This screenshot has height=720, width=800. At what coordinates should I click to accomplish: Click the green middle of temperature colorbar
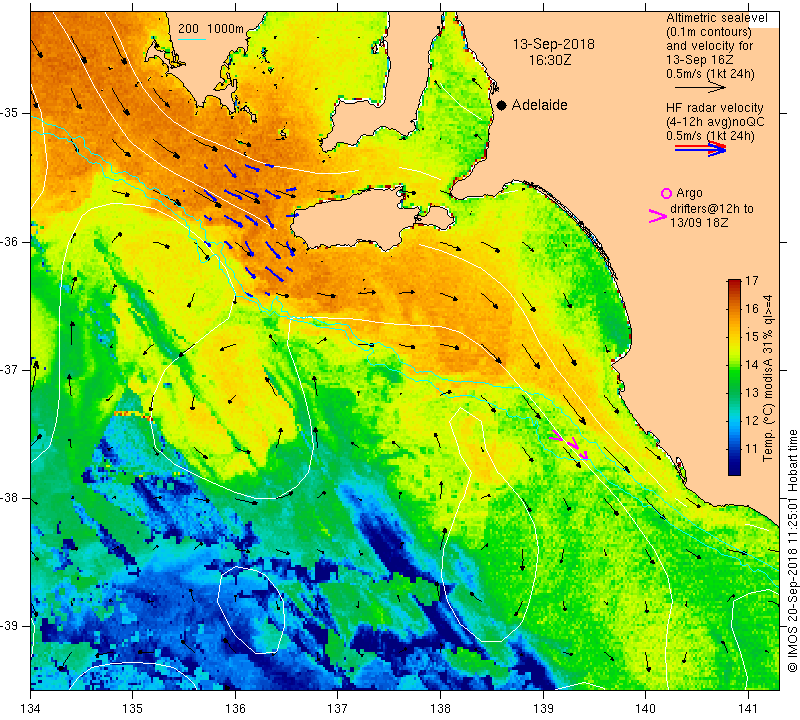pos(734,378)
